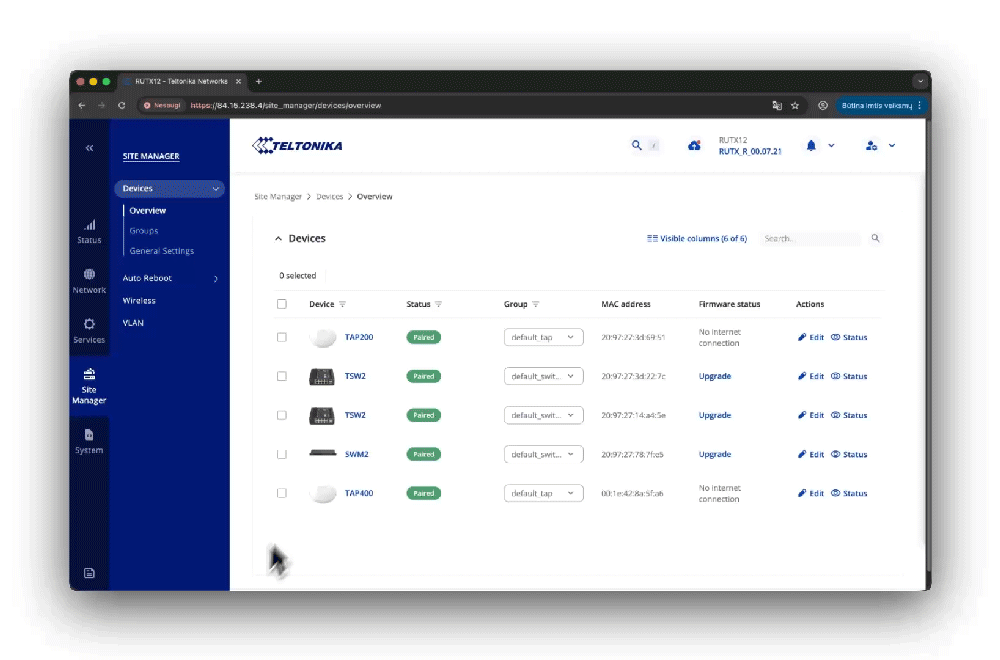This screenshot has width=1000, height=660.
Task: Expand the Auto Reboot submenu
Action: coord(168,278)
